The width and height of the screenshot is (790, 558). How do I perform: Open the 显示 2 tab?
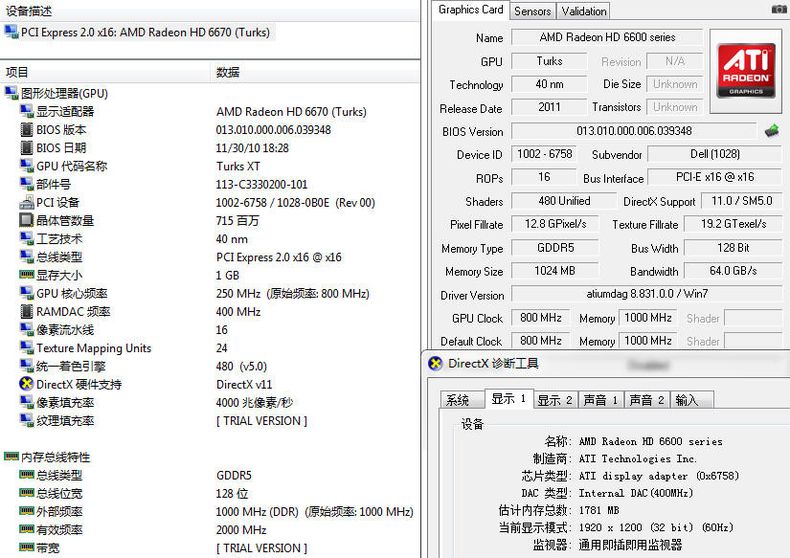pos(554,400)
